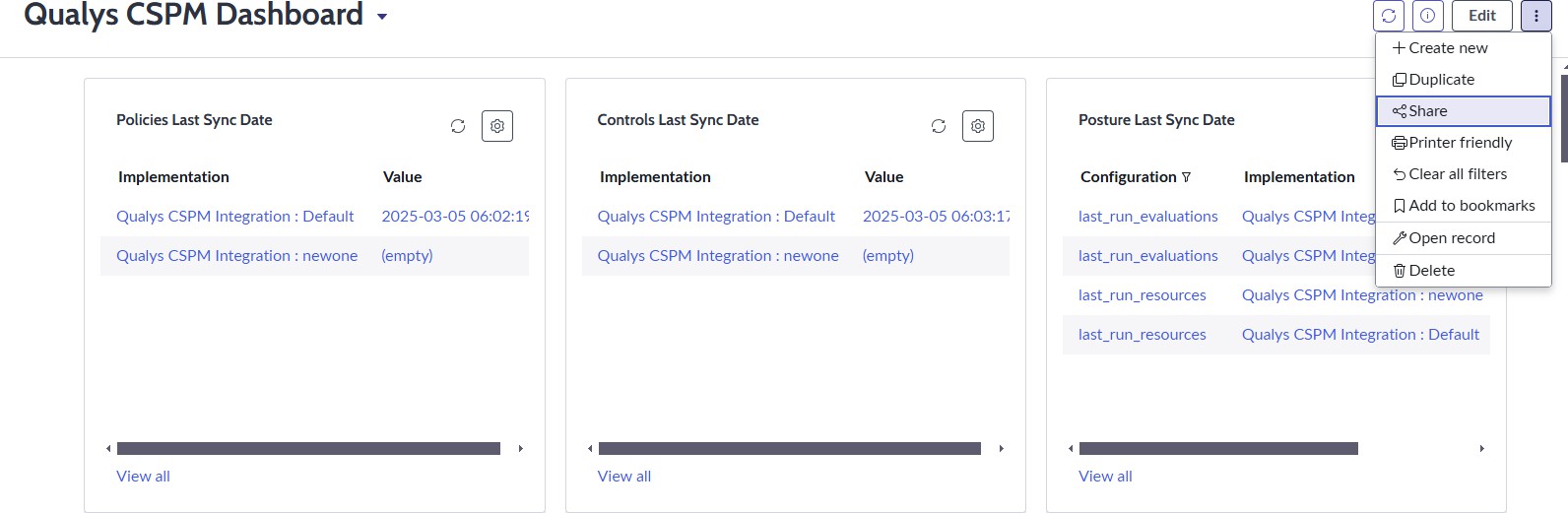Viewport: 1568px width, 513px height.
Task: Choose Open record from the menu
Action: click(1464, 238)
